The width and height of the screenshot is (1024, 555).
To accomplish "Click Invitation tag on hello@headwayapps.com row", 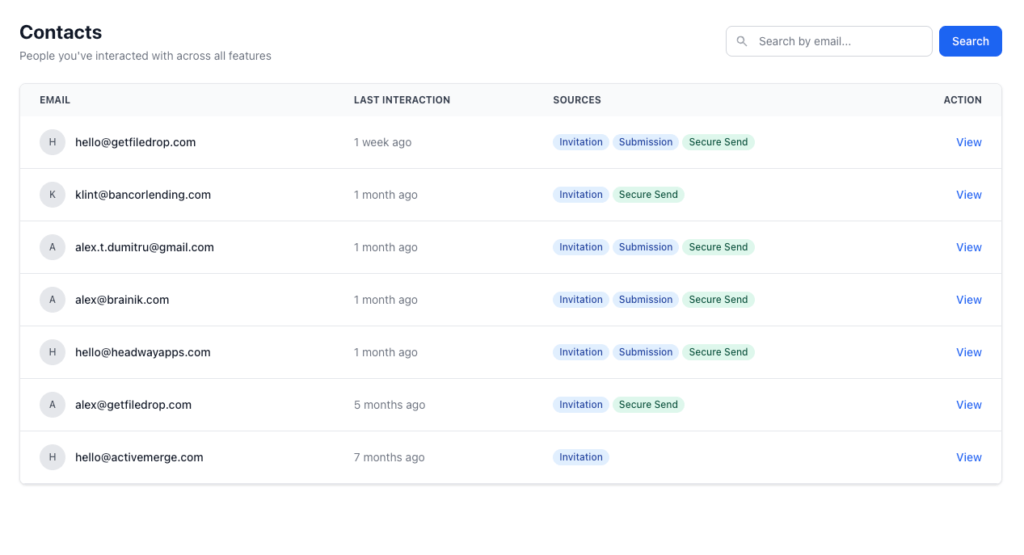I will click(x=581, y=352).
